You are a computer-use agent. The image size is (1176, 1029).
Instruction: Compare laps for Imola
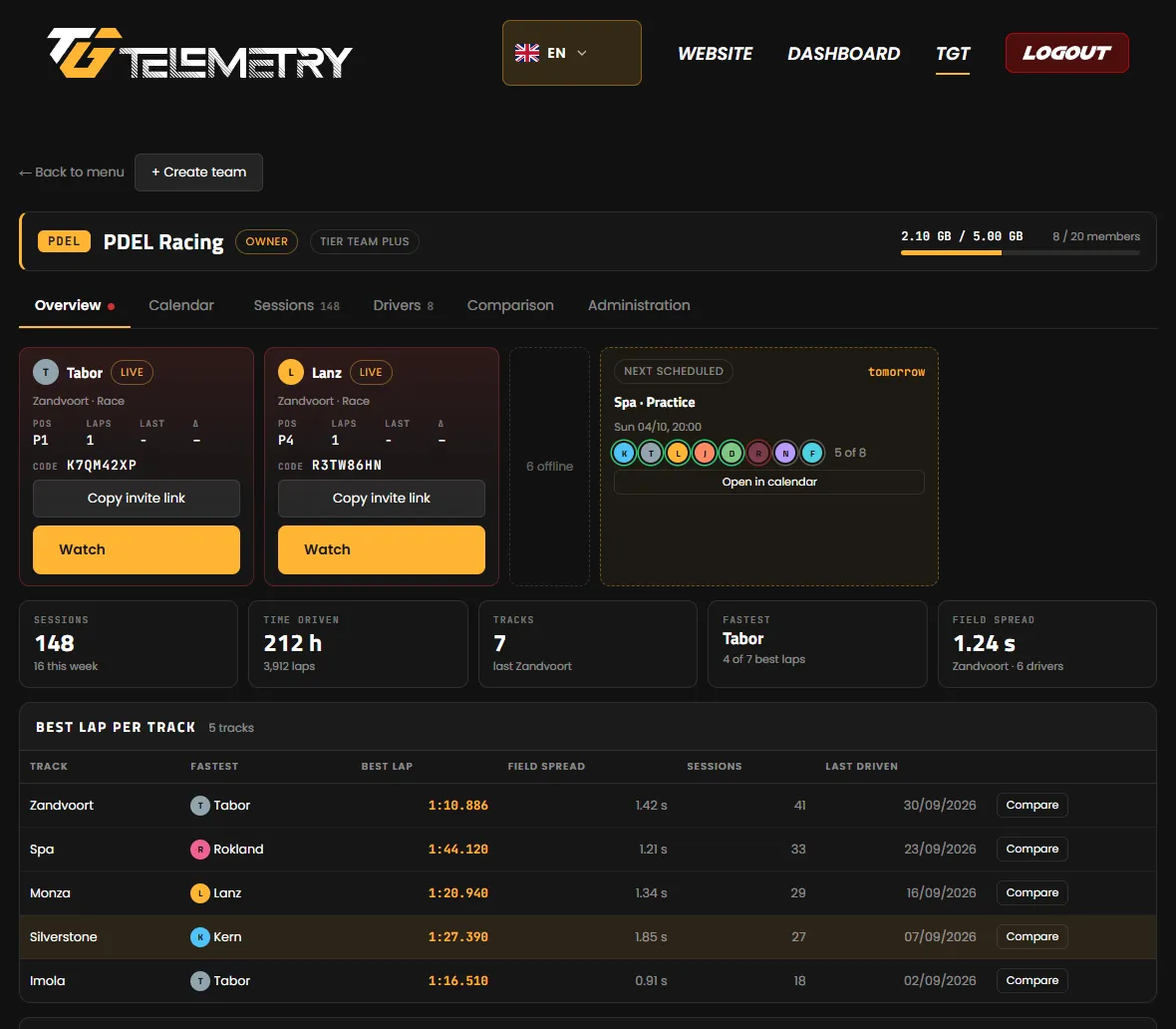[x=1032, y=981]
